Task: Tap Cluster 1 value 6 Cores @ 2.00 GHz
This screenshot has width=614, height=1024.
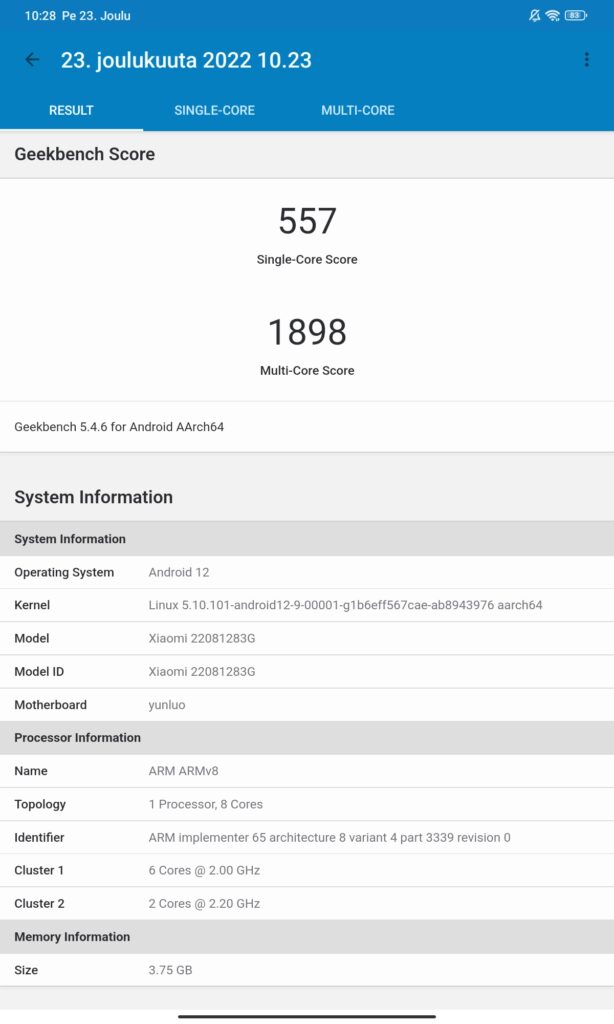Action: pos(204,871)
